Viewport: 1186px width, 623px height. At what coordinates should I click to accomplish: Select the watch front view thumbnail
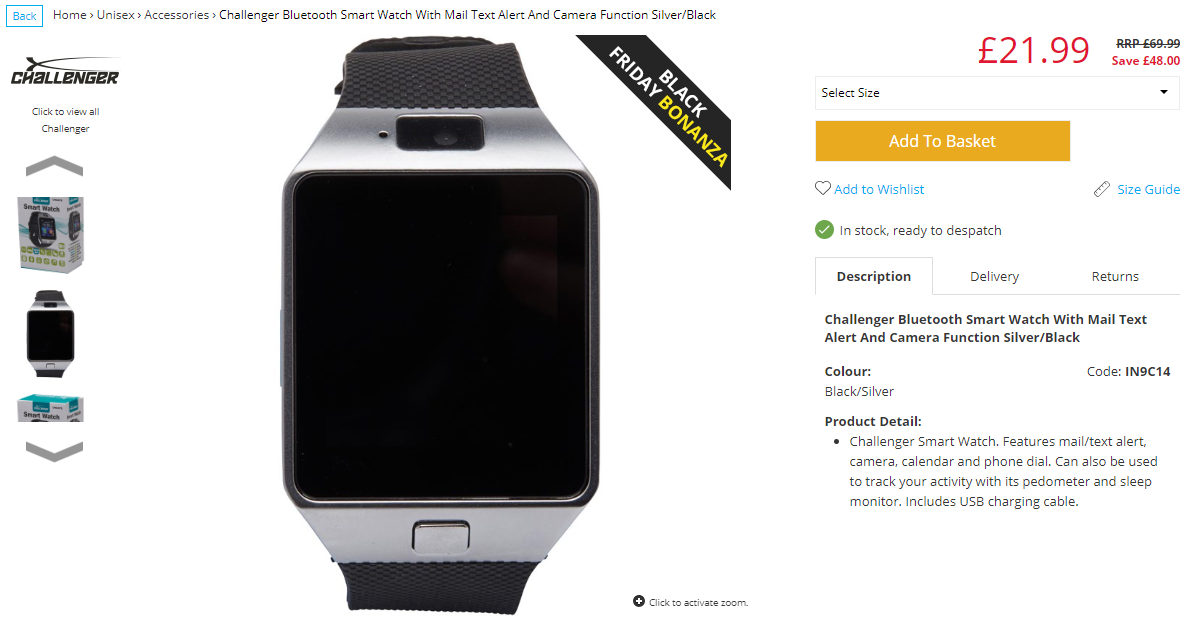tap(51, 334)
